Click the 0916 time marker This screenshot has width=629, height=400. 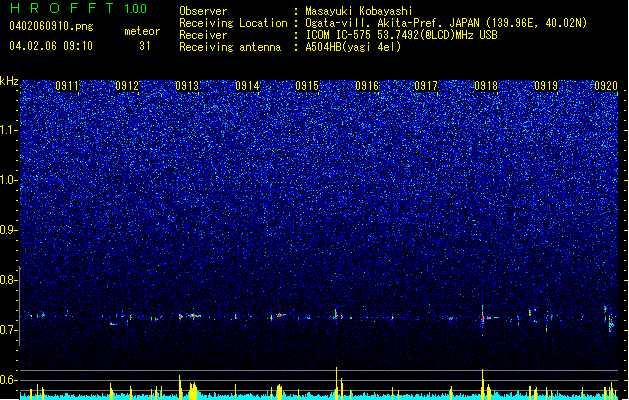click(x=367, y=86)
